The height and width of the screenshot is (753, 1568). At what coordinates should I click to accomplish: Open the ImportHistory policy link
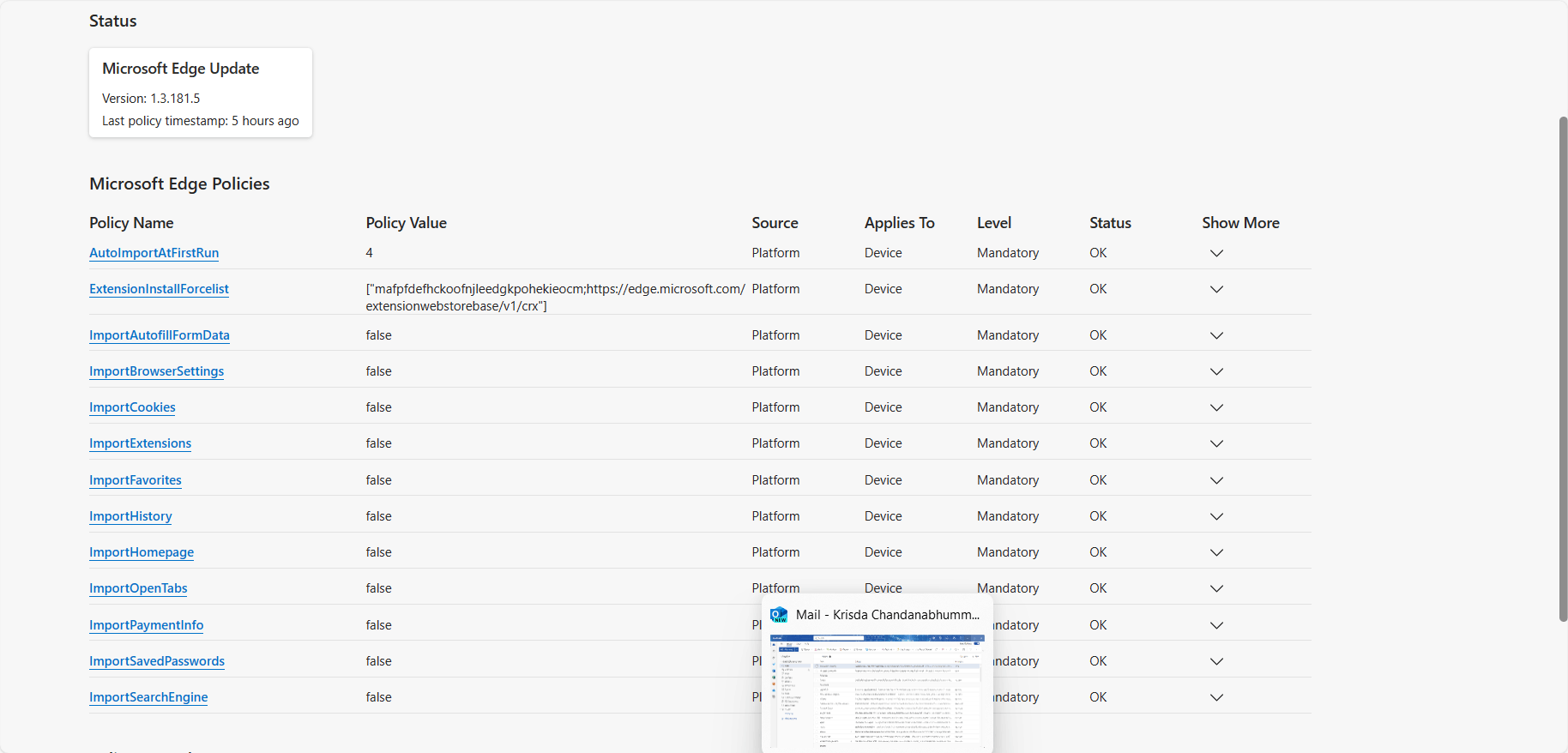(130, 516)
